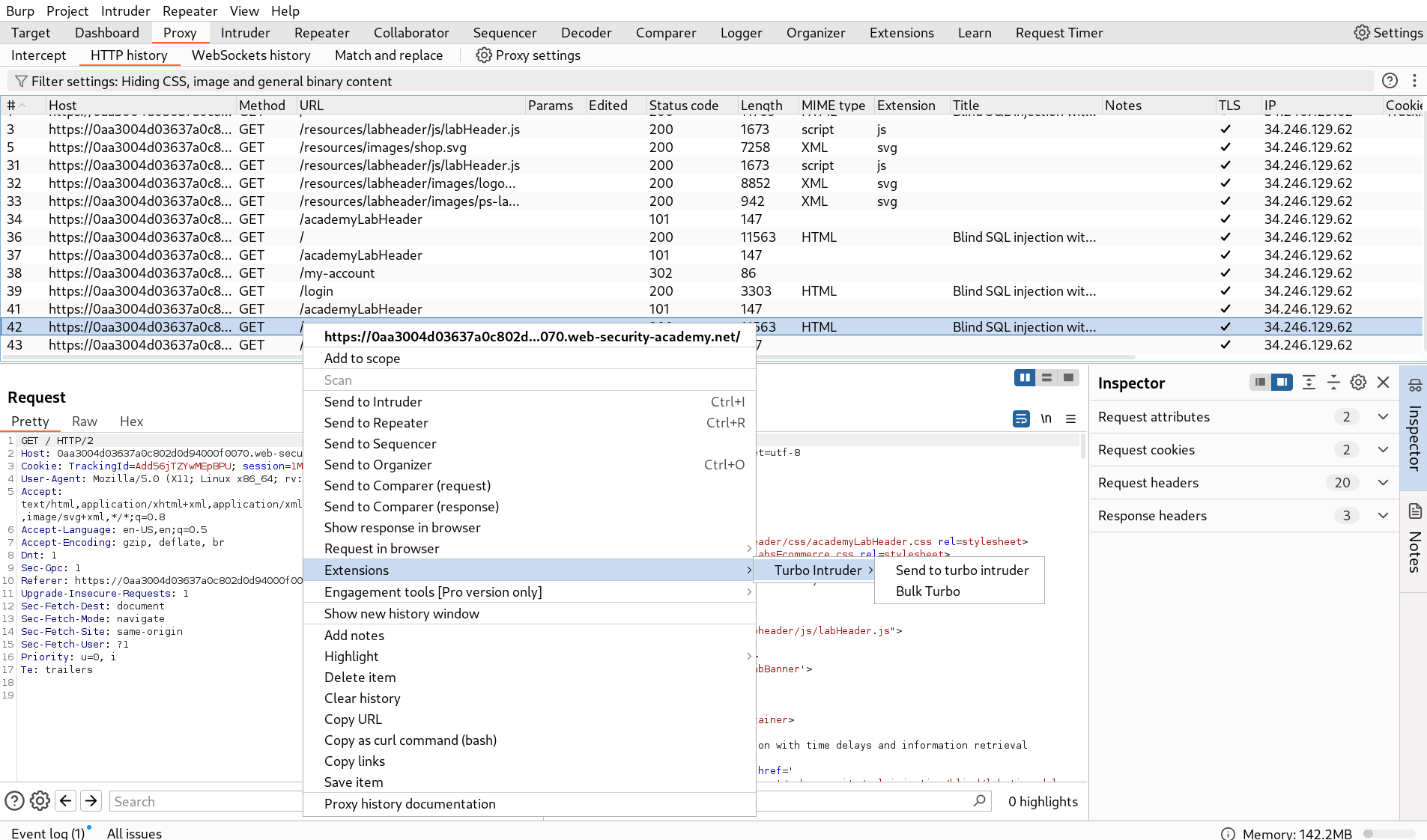Expand all Inspector sections icon
The image size is (1427, 840).
pos(1309,383)
